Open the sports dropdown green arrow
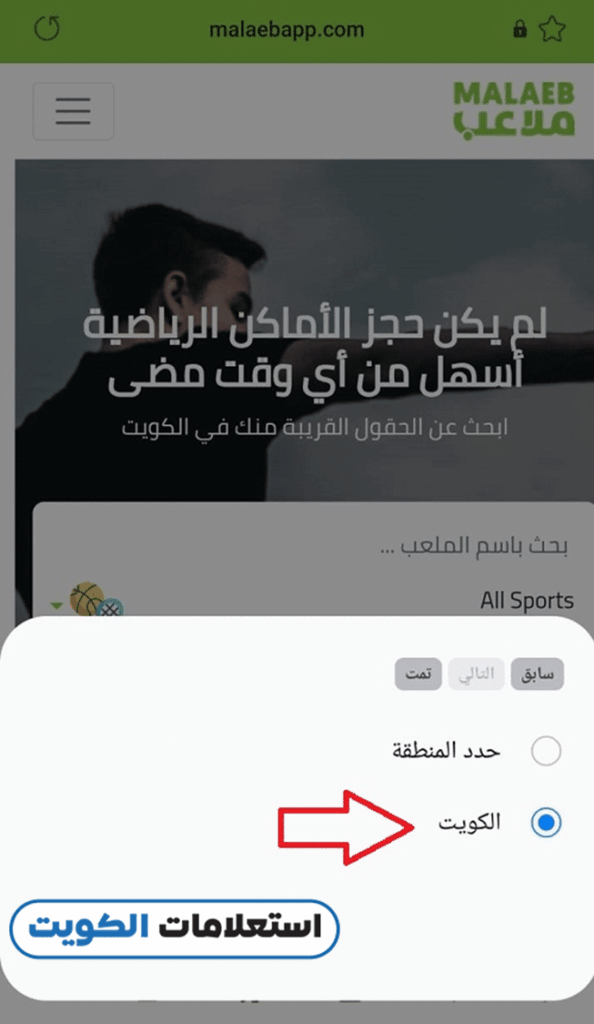 click(57, 605)
